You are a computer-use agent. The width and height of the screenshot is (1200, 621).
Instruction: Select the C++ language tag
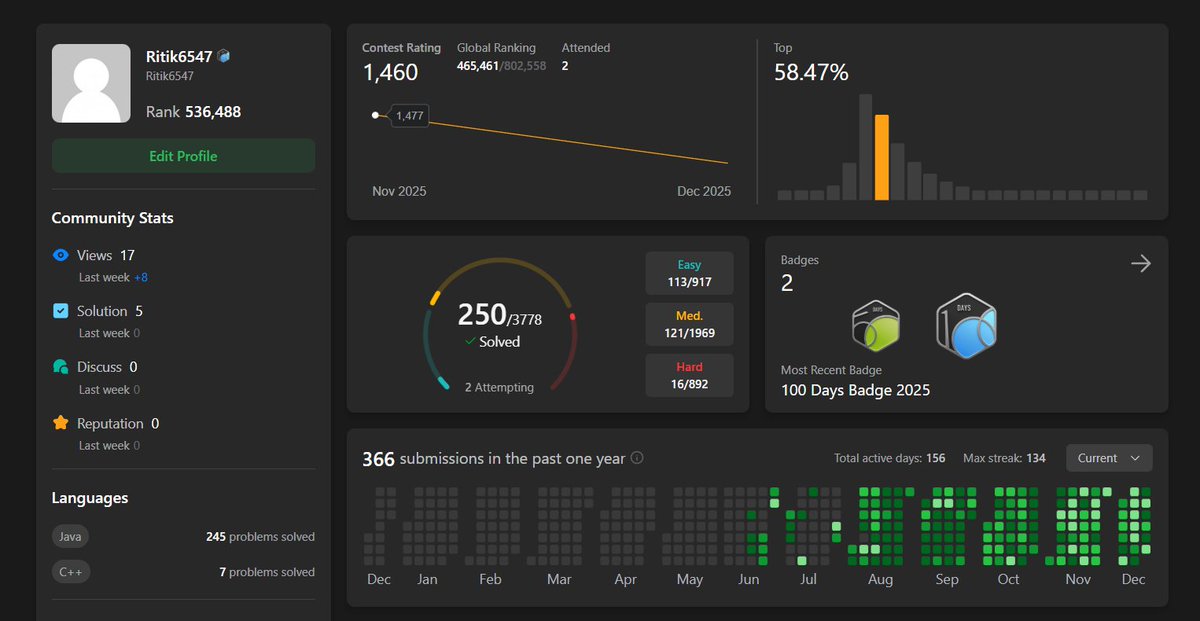point(71,572)
